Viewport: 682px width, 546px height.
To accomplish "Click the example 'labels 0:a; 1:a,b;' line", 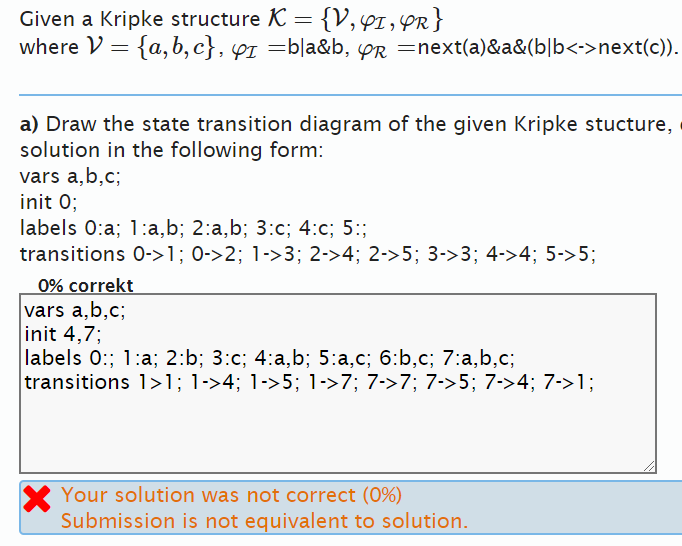I will click(x=194, y=228).
